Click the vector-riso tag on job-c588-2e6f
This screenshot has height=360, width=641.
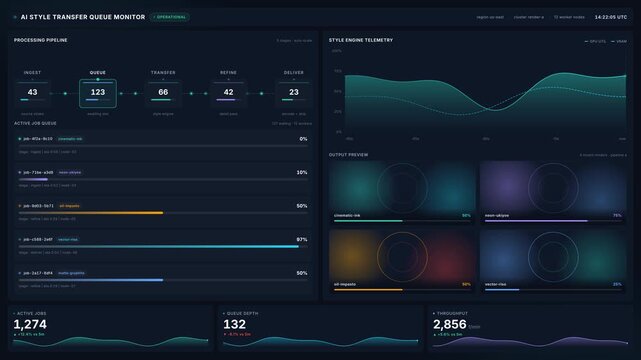[68, 239]
